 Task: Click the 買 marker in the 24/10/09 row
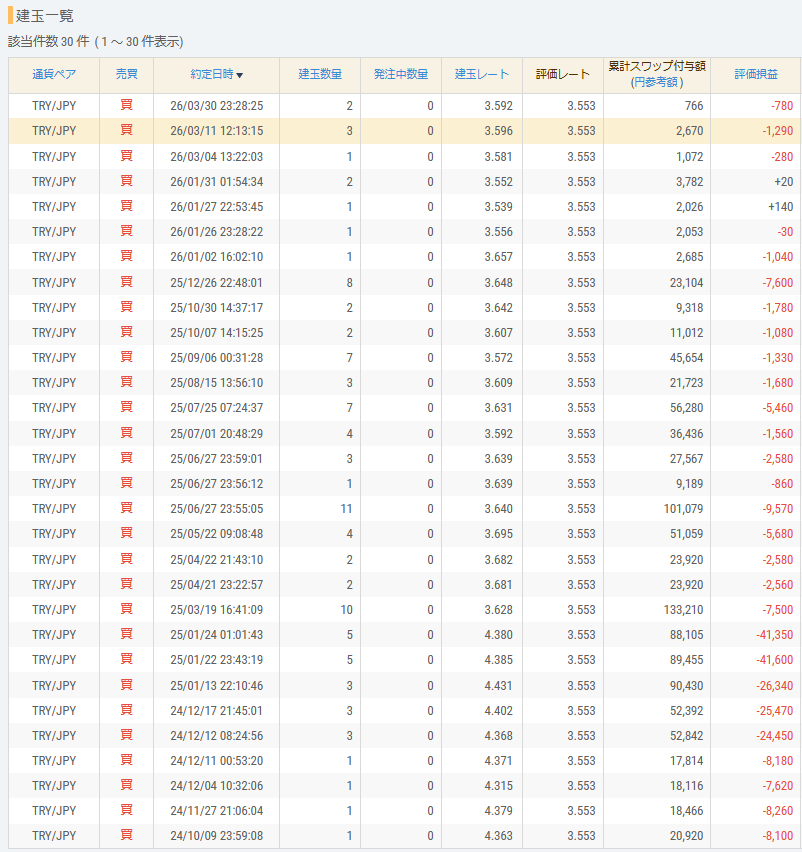(x=126, y=835)
